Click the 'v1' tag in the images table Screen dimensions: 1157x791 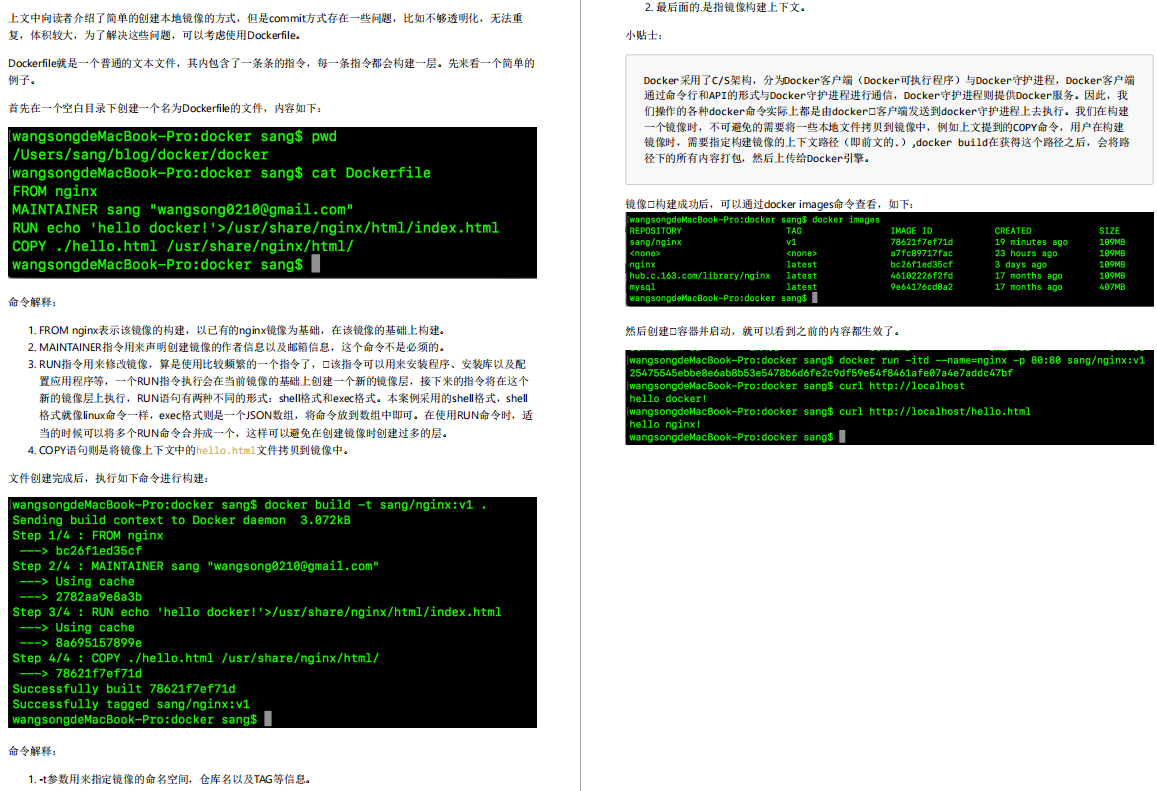click(791, 242)
